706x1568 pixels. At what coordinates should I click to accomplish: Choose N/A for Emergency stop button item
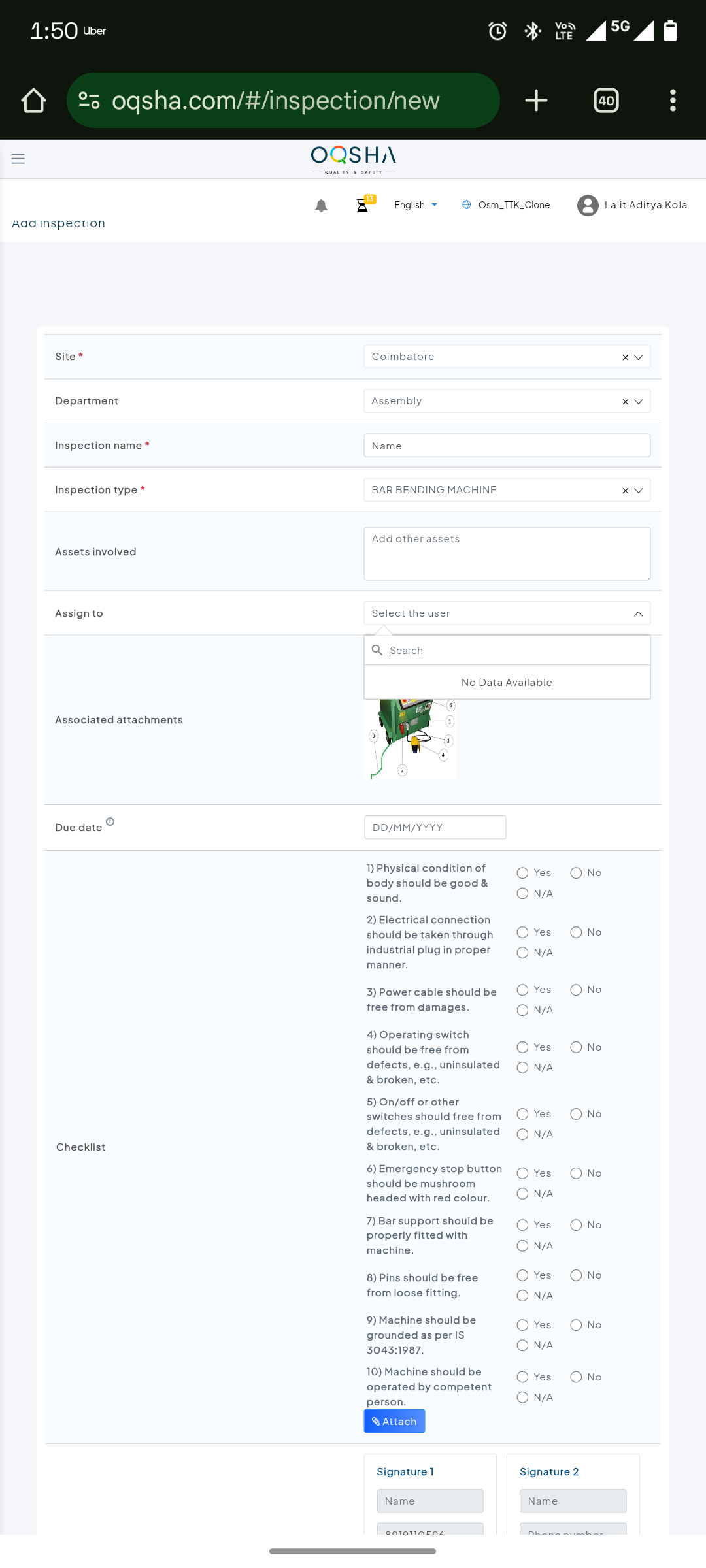pyautogui.click(x=522, y=1194)
